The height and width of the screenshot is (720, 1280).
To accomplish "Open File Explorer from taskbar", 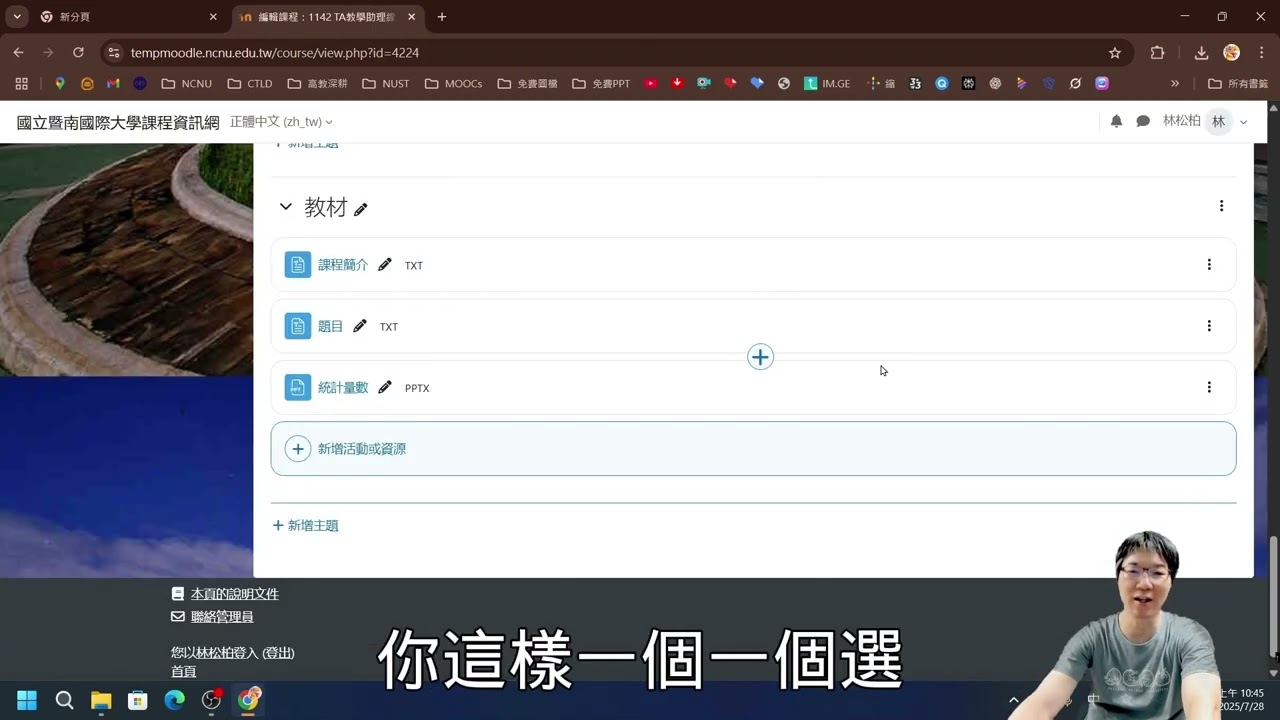I will click(101, 700).
